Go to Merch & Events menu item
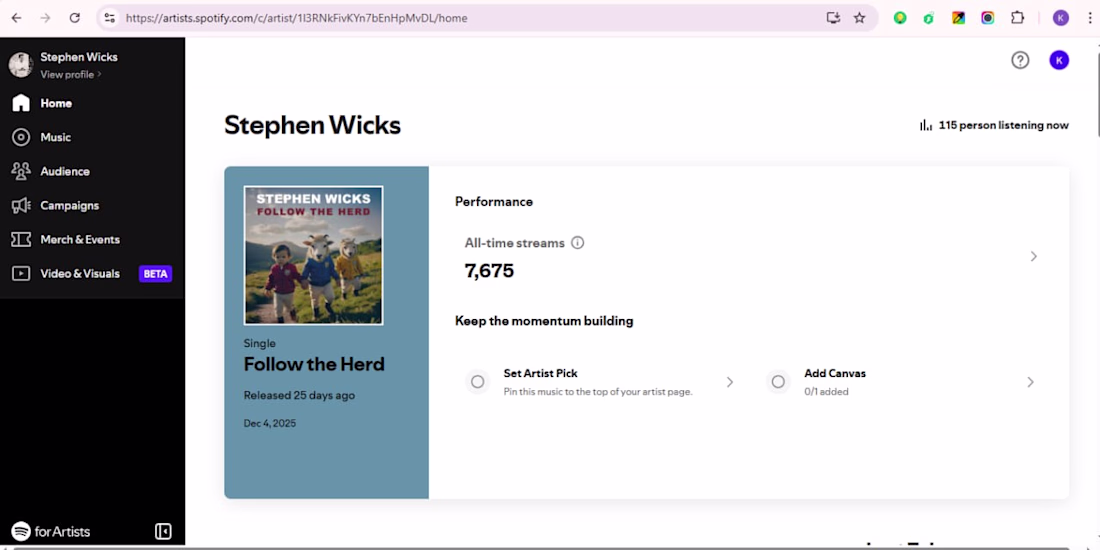This screenshot has height=550, width=1100. (x=80, y=239)
